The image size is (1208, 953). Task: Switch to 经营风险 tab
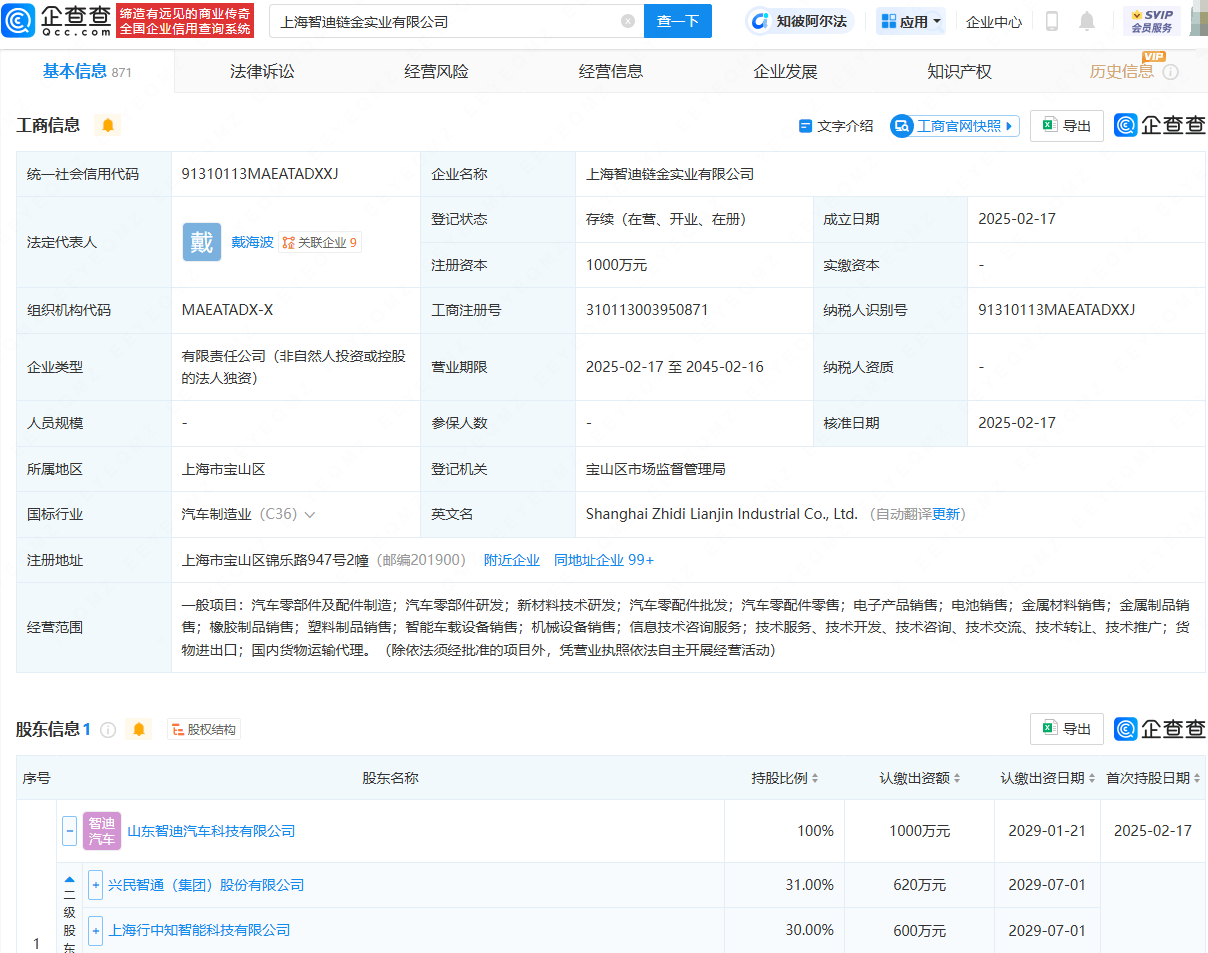tap(436, 72)
